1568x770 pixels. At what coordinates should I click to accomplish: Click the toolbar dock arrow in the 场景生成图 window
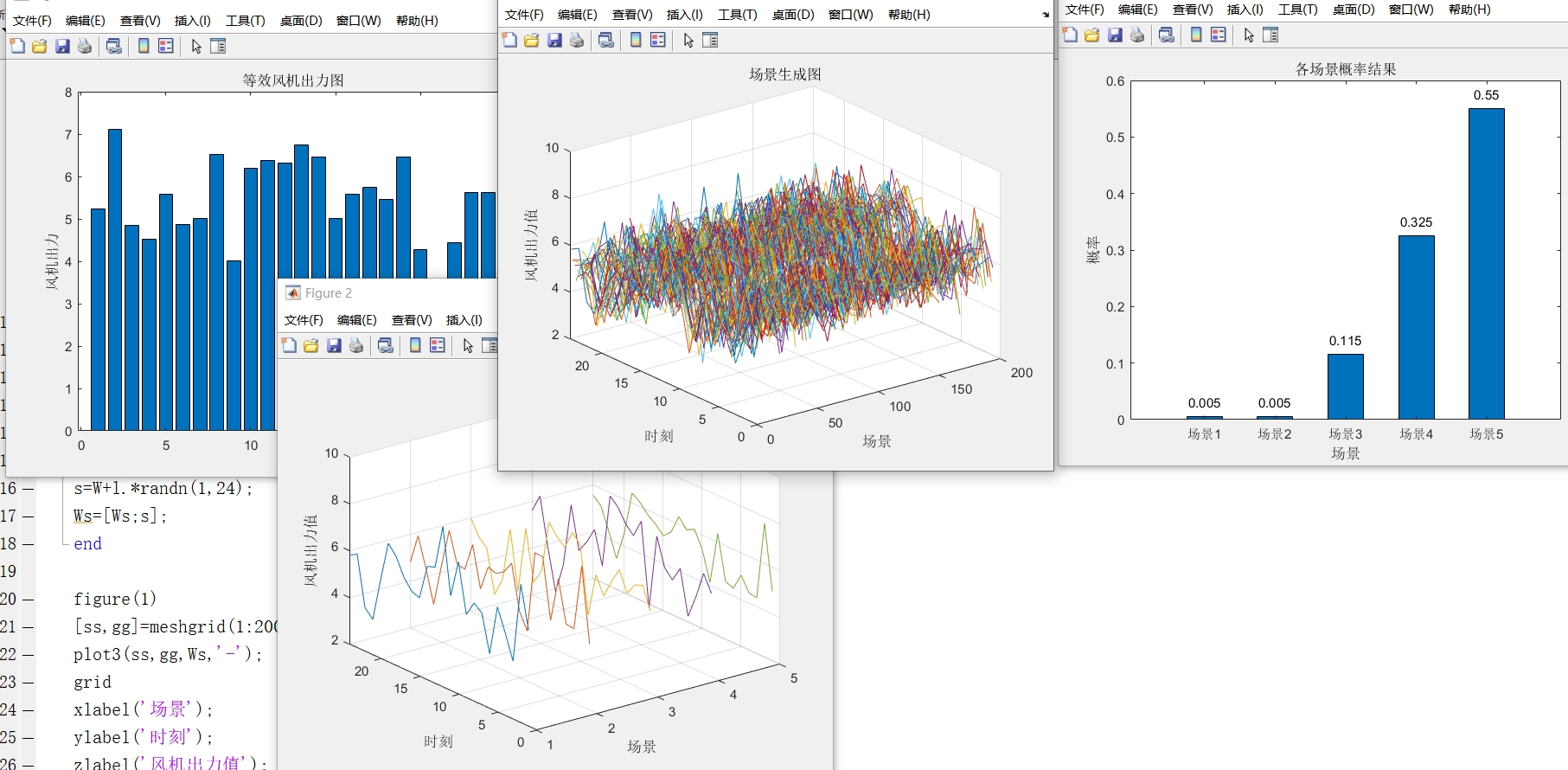pyautogui.click(x=1046, y=15)
